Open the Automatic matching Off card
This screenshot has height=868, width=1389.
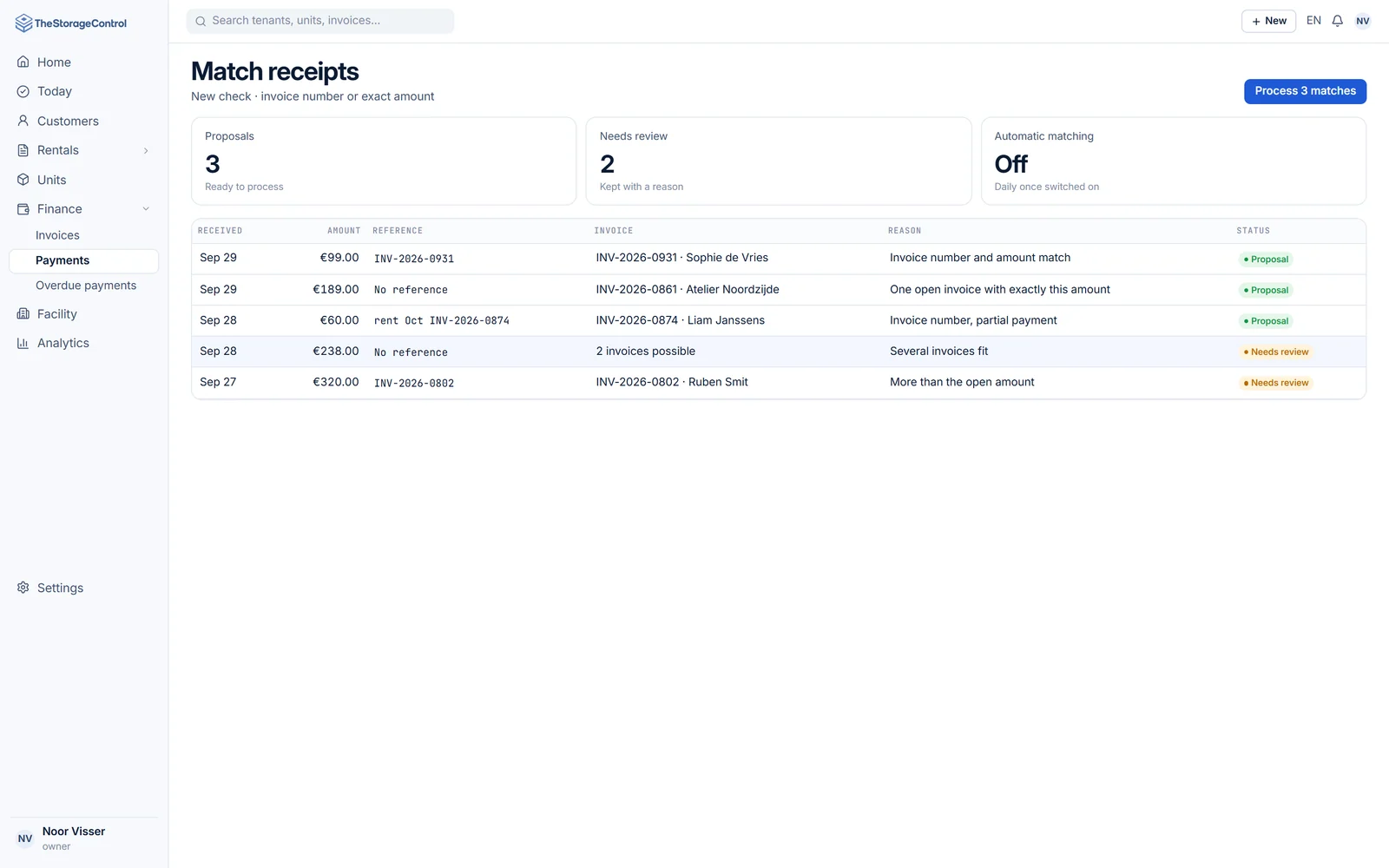pos(1174,161)
